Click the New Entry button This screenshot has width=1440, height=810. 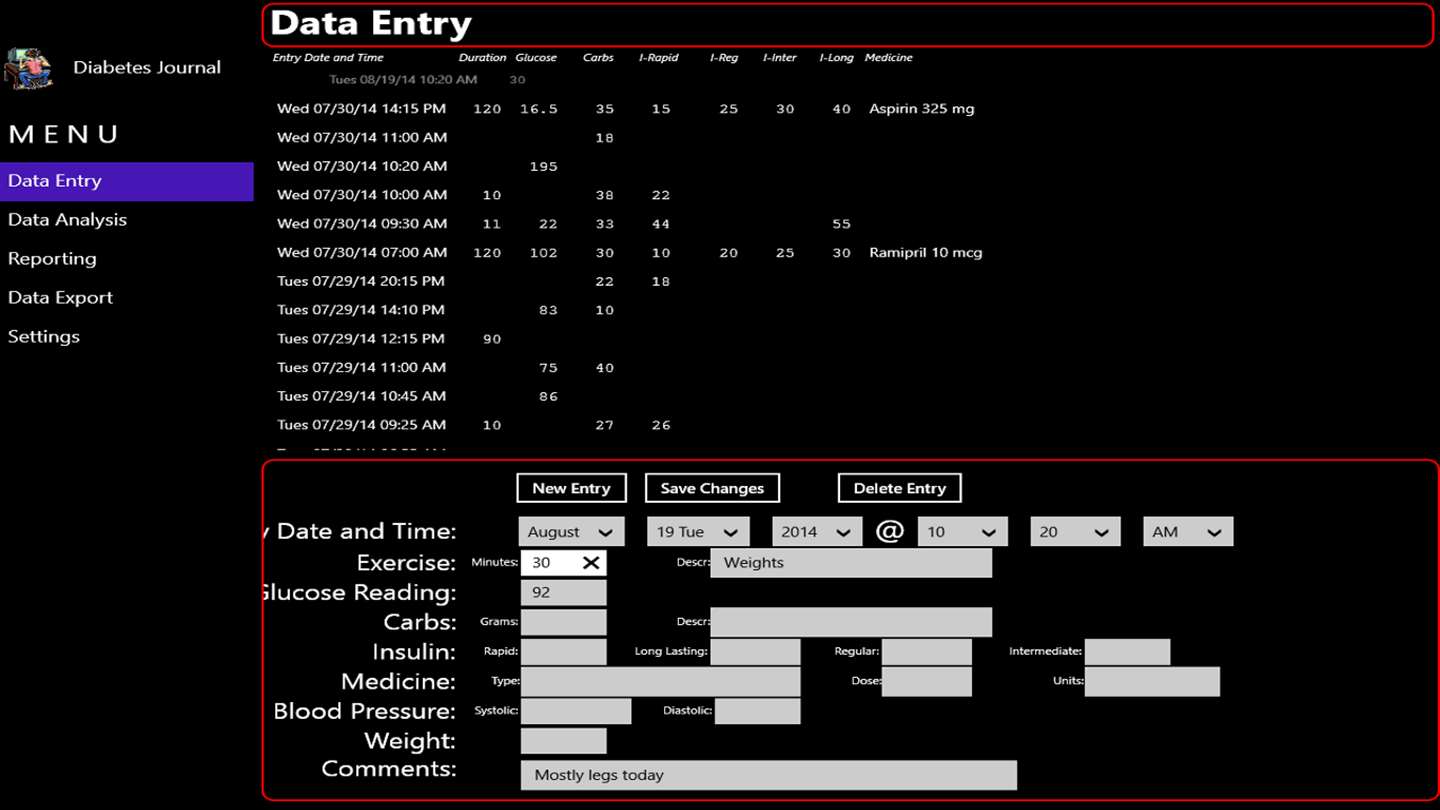pos(571,488)
